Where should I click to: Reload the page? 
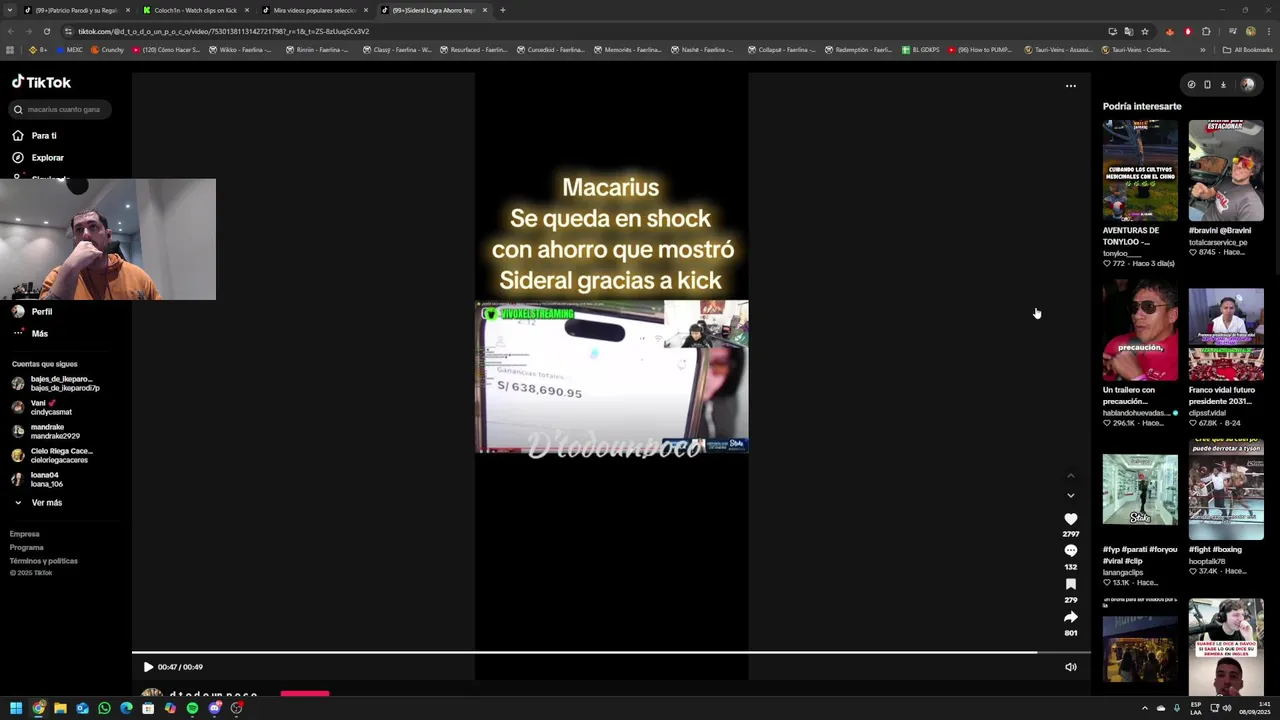(46, 31)
